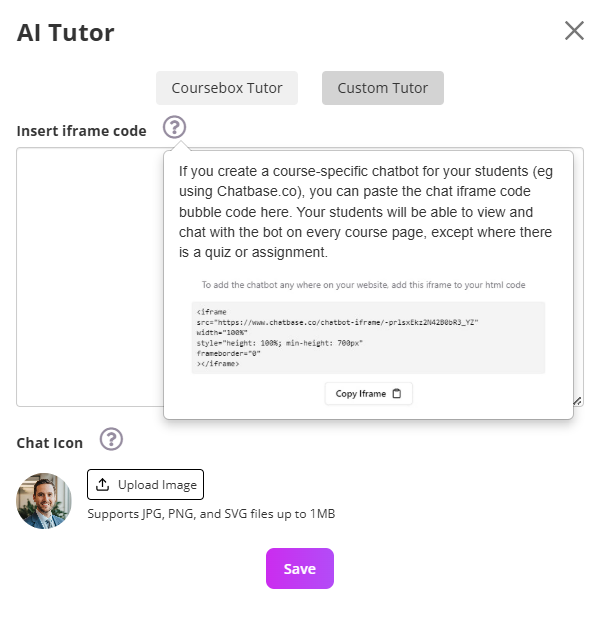The image size is (602, 625).
Task: Click the textarea resize handle corner
Action: click(577, 401)
